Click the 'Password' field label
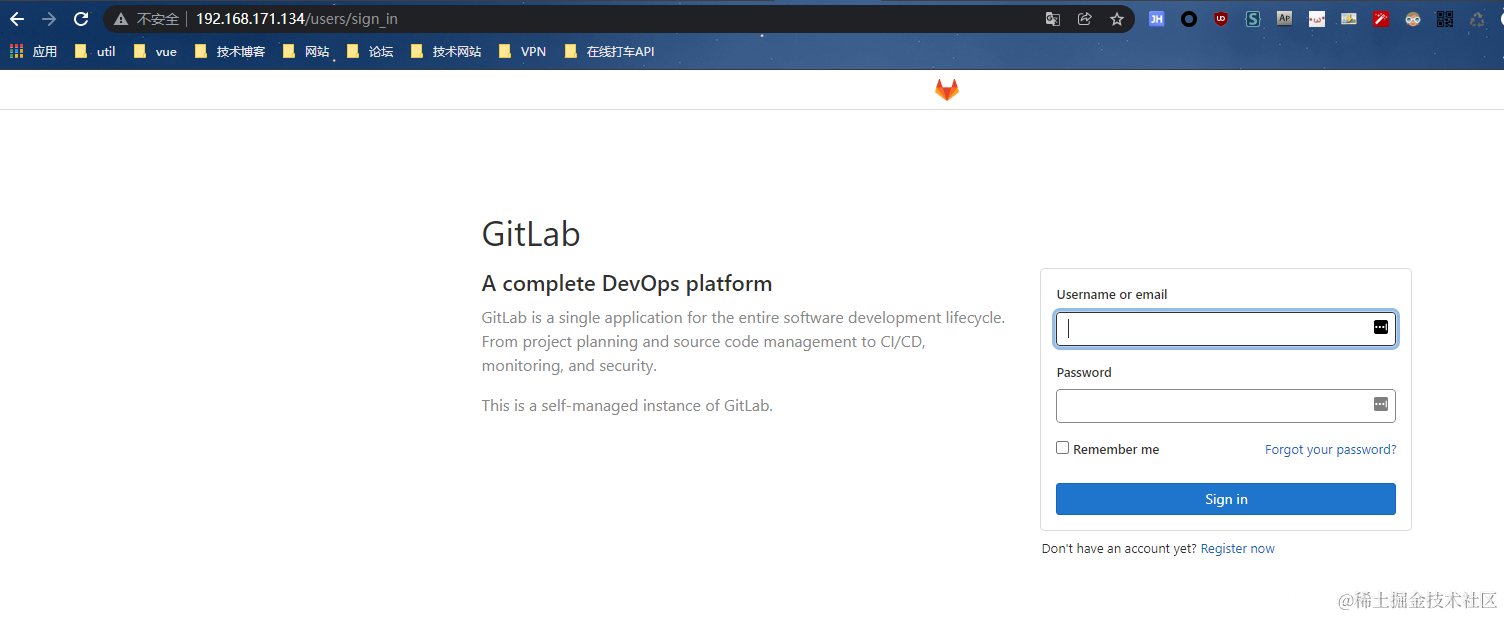The width and height of the screenshot is (1504, 617). pos(1084,373)
